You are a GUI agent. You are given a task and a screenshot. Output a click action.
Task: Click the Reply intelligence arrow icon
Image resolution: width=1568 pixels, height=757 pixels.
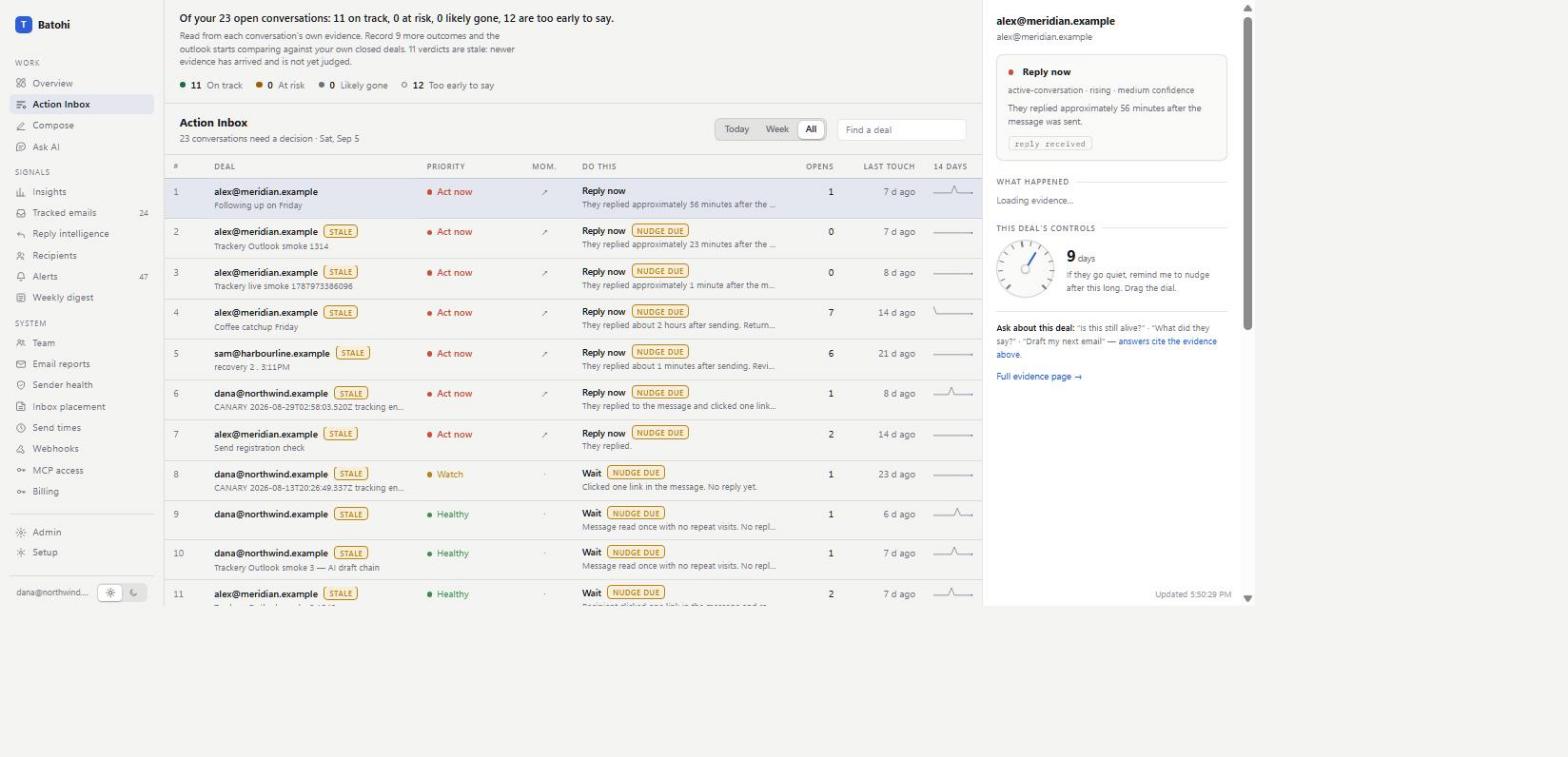[21, 234]
